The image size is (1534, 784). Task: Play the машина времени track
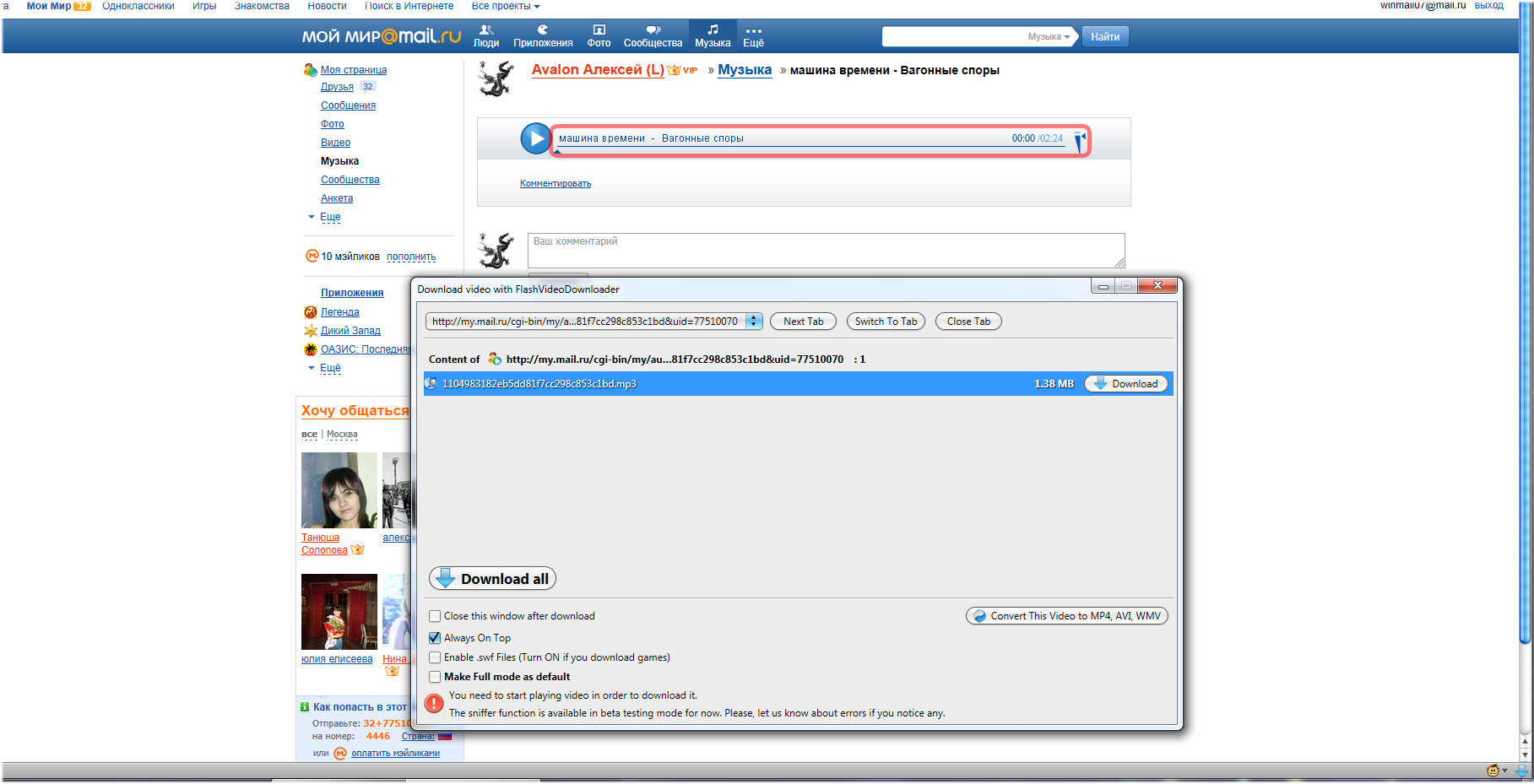535,138
